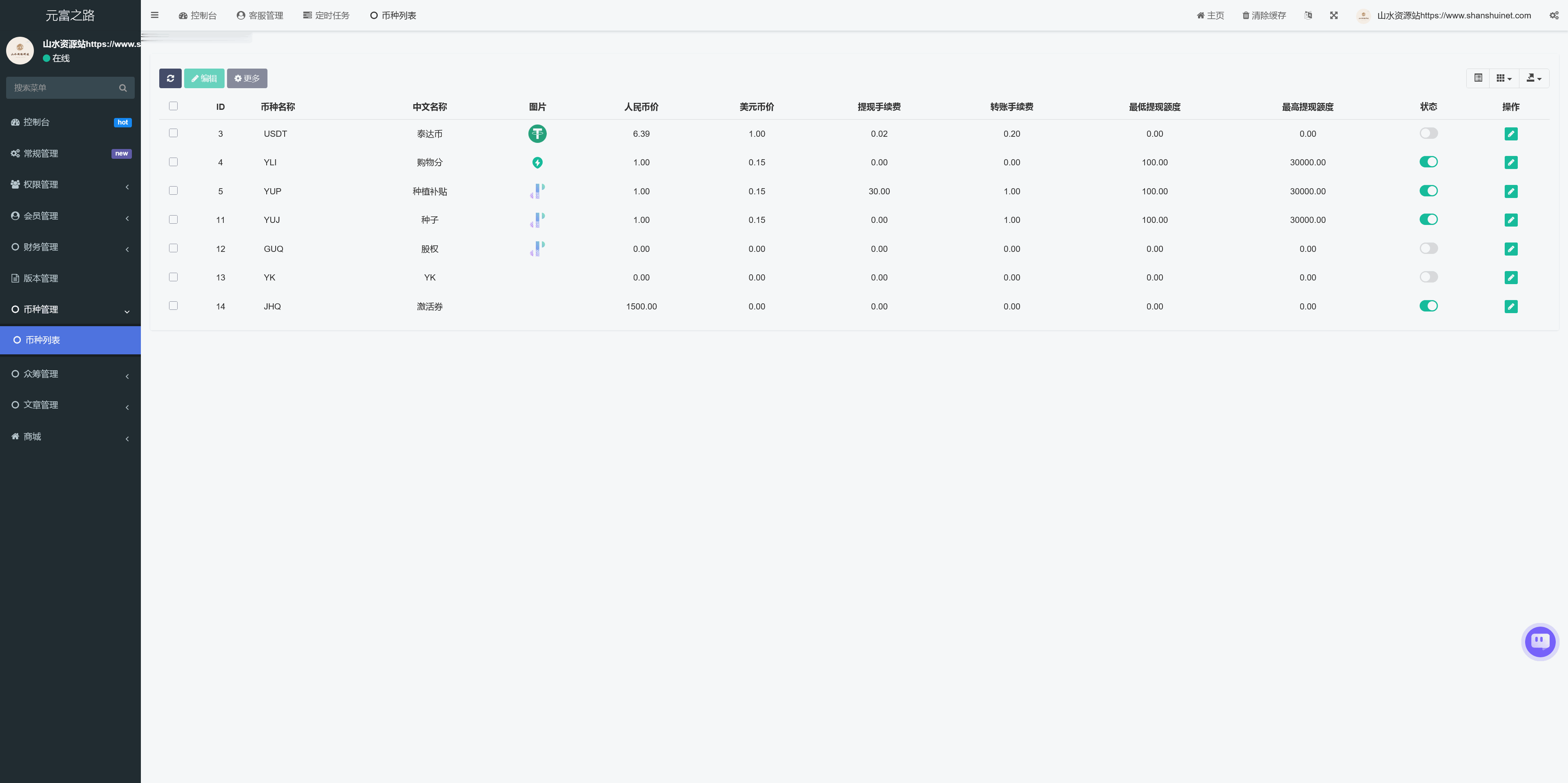Switch to 定时任务 tab

pyautogui.click(x=326, y=15)
